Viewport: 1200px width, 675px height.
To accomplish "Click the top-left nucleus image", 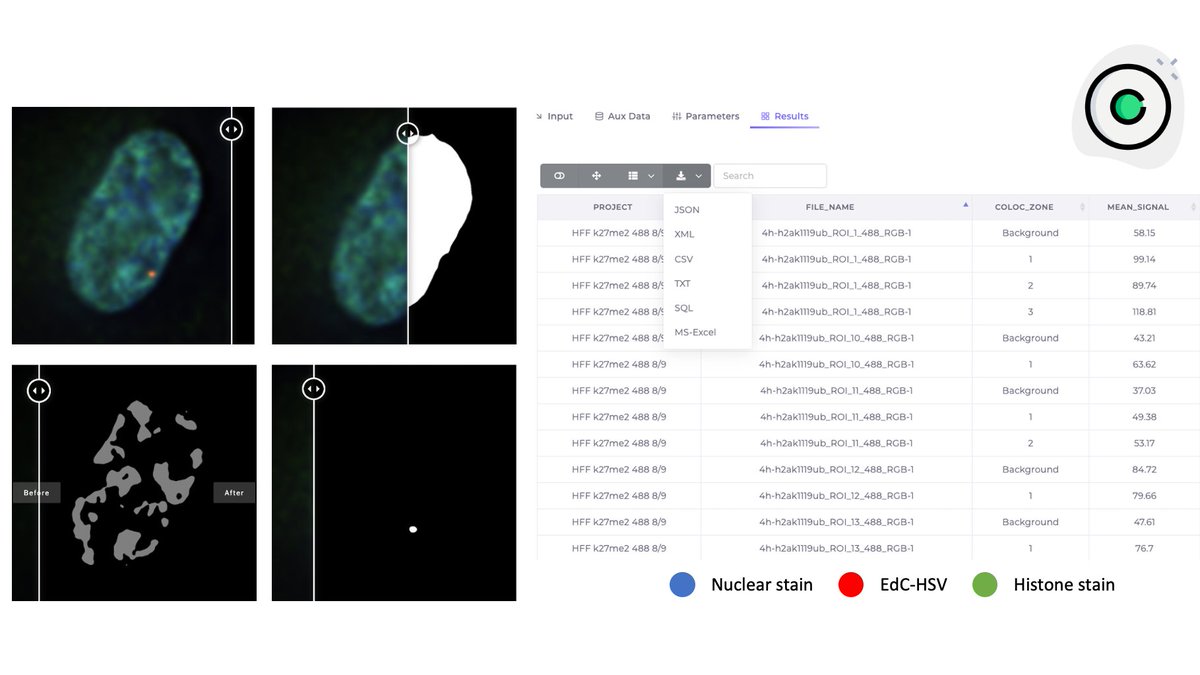I will (x=134, y=226).
